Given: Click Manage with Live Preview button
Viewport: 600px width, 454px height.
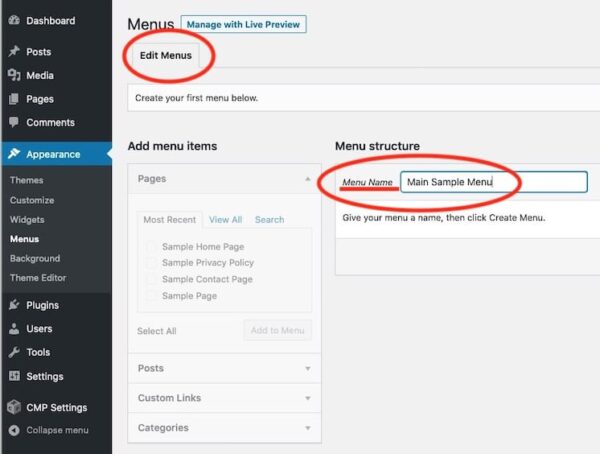Looking at the screenshot, I should click(x=243, y=24).
